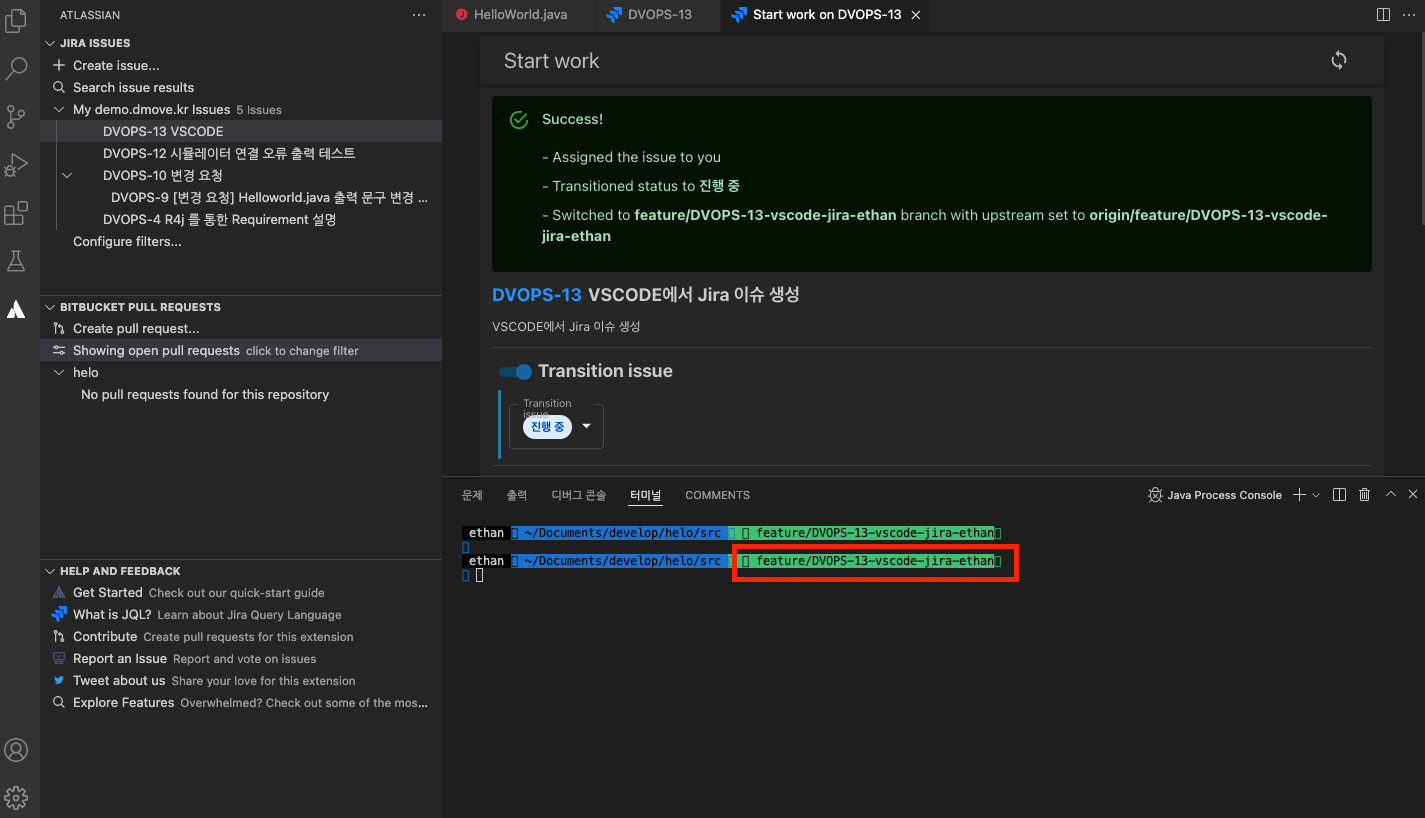The height and width of the screenshot is (818, 1425).
Task: Refresh the Start work webview
Action: 1339,60
